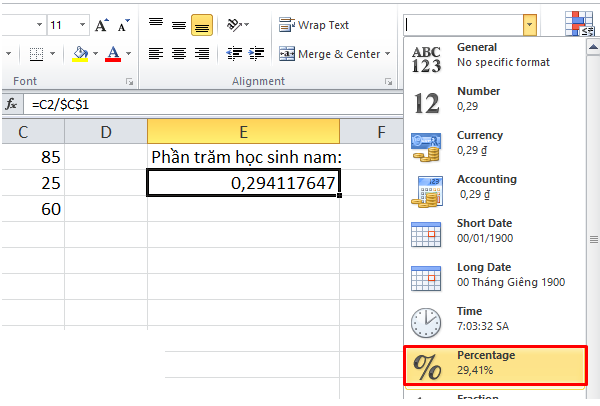Image resolution: width=600 pixels, height=406 pixels.
Task: Click cell containing 85
Action: tap(33, 157)
